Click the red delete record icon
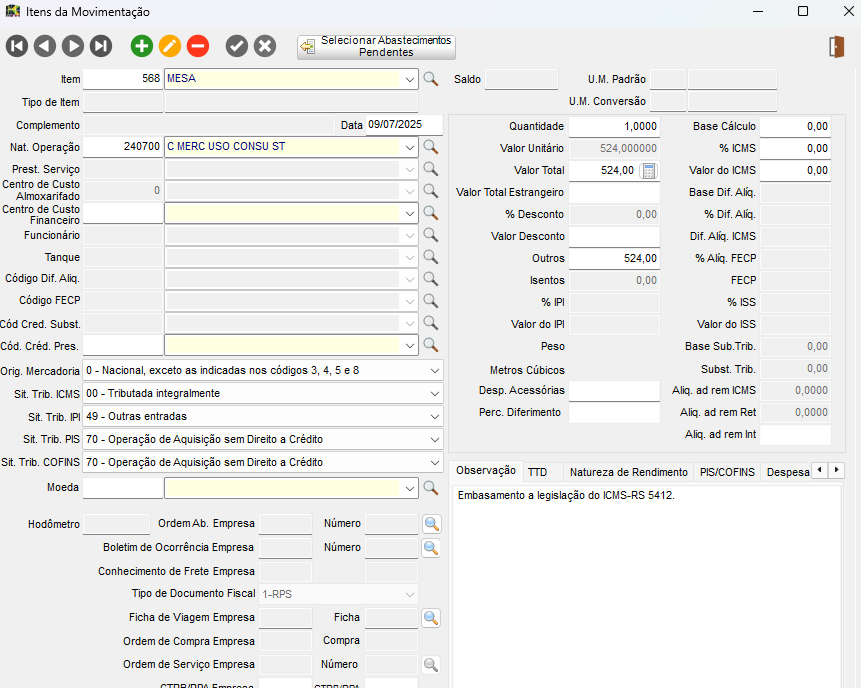Image resolution: width=861 pixels, height=689 pixels. (198, 45)
